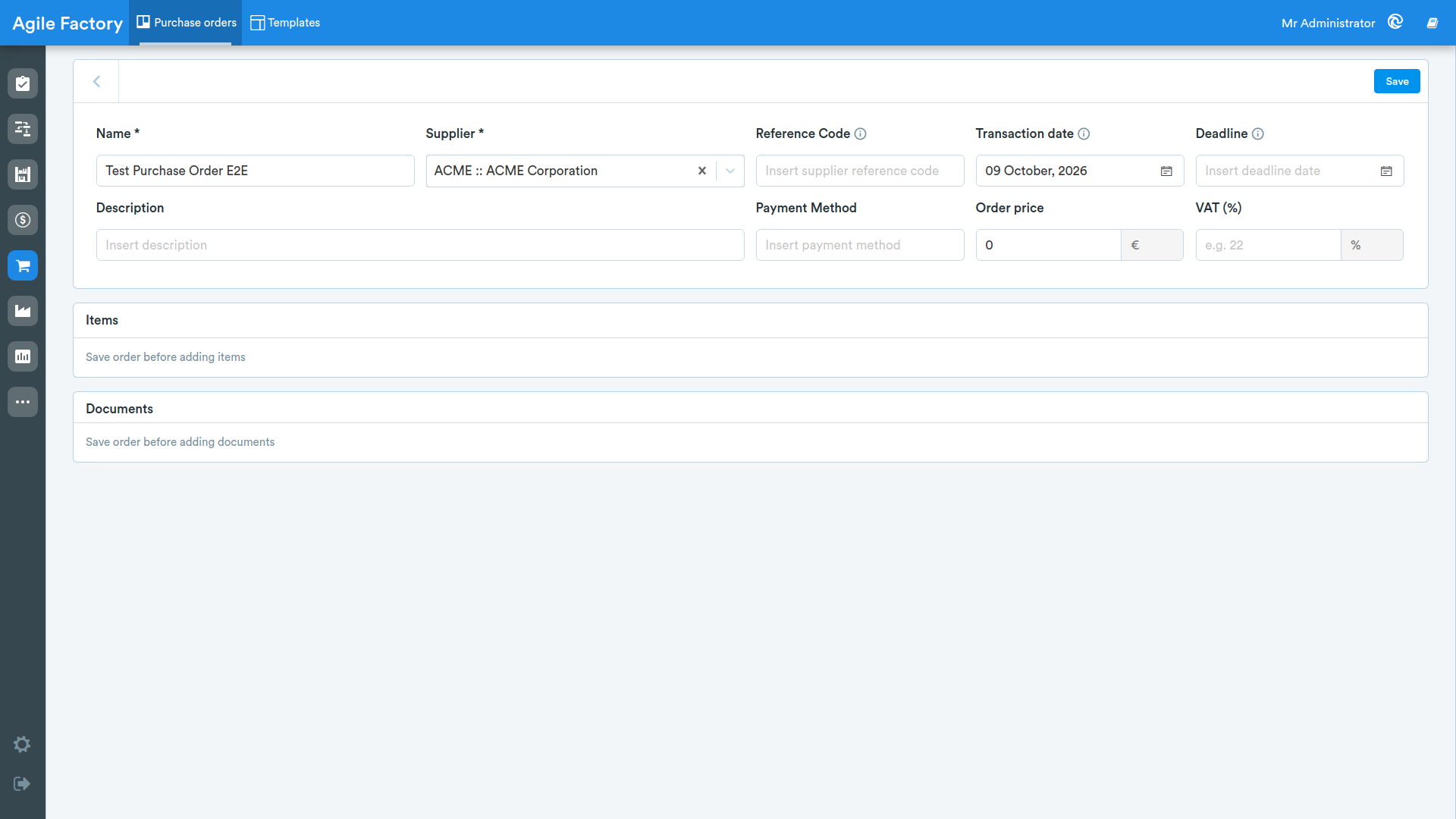This screenshot has height=819, width=1456.
Task: Expand the Supplier dropdown arrow
Action: coord(730,171)
